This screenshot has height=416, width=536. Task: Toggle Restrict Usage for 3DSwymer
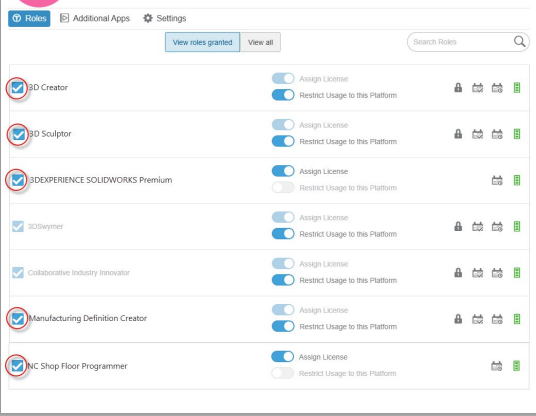click(283, 233)
